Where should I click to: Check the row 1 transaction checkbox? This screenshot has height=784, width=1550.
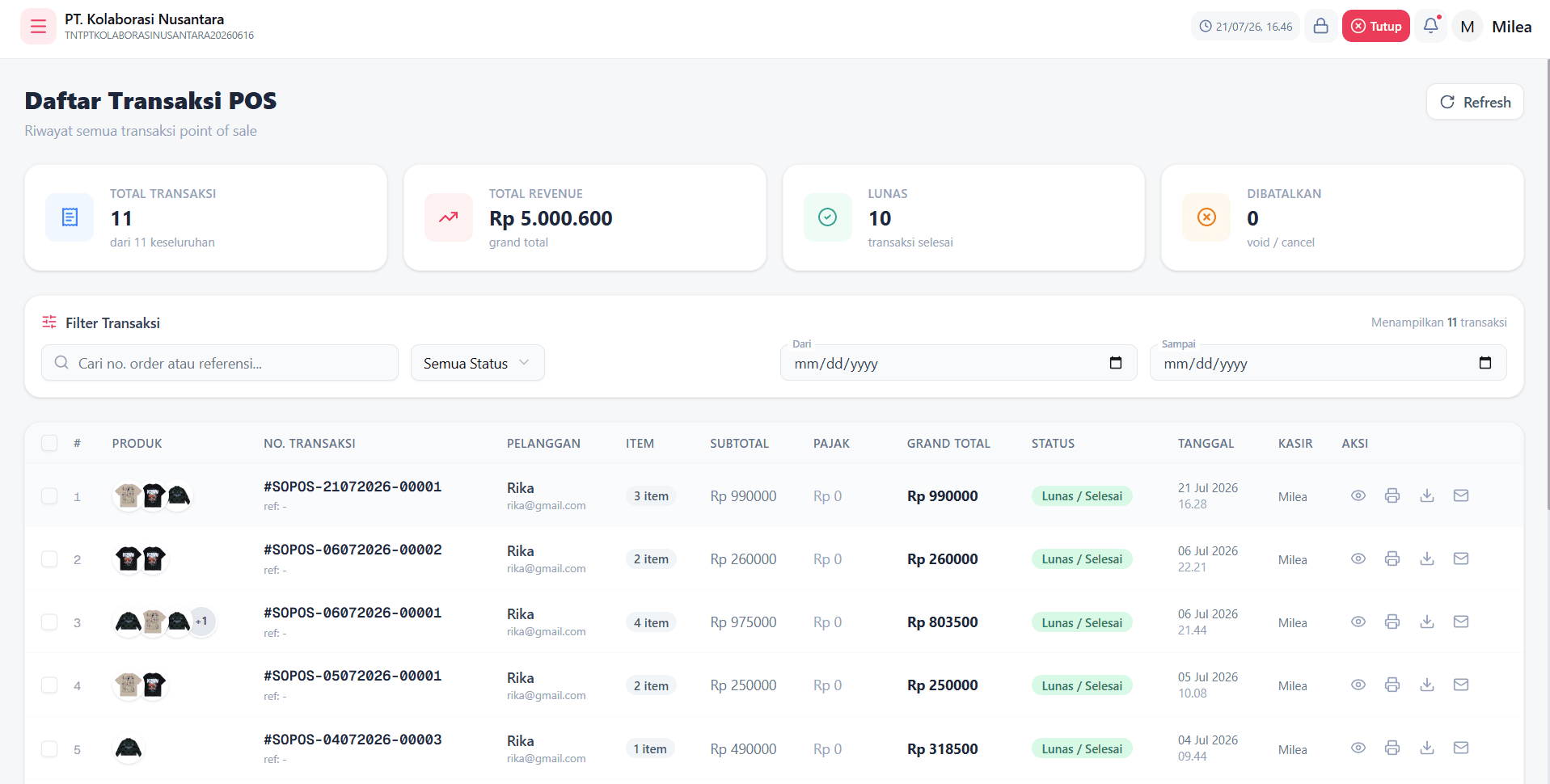point(49,495)
